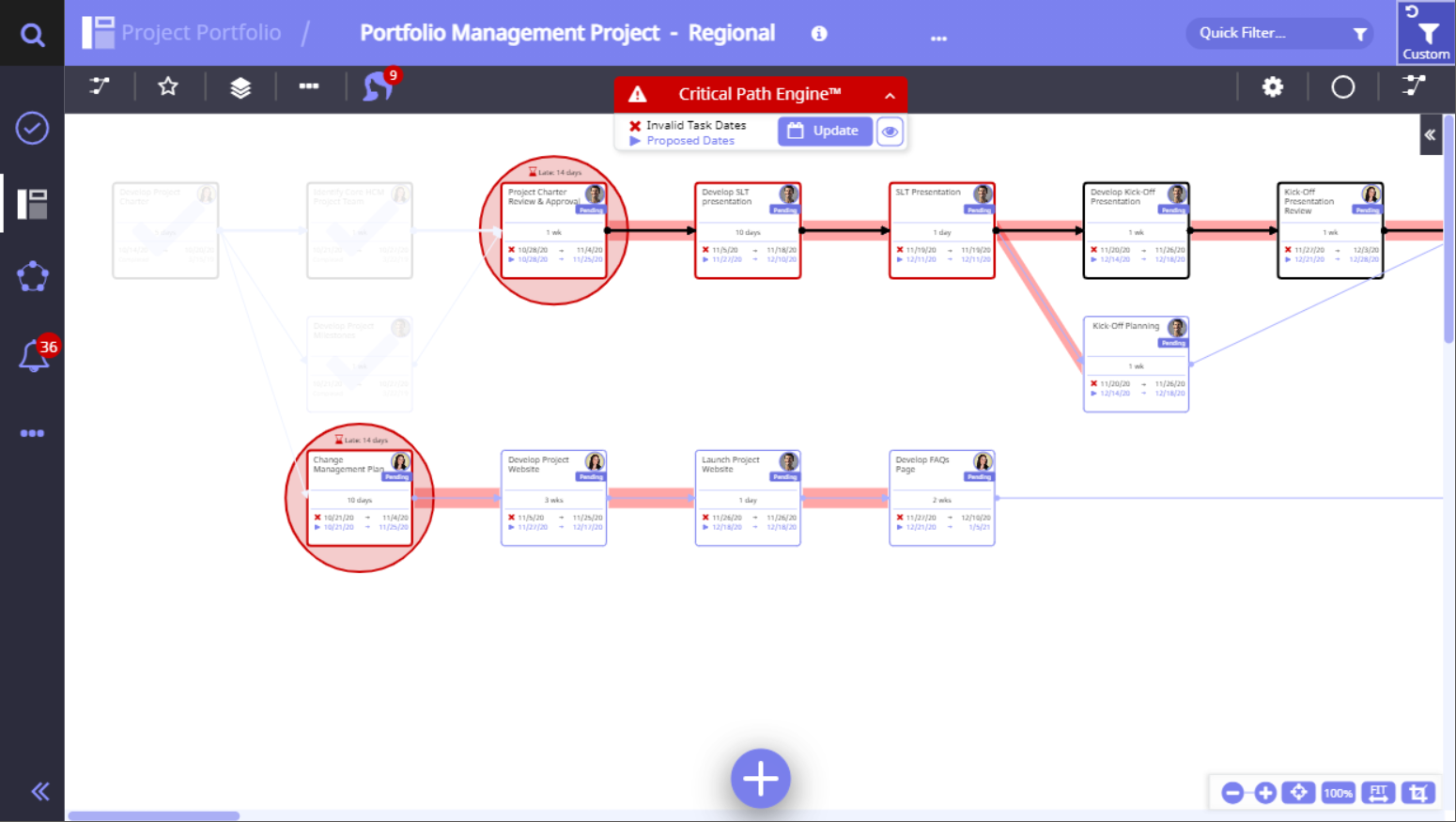Open the notifications bell with 36 alerts
This screenshot has height=822, width=1456.
pyautogui.click(x=34, y=356)
